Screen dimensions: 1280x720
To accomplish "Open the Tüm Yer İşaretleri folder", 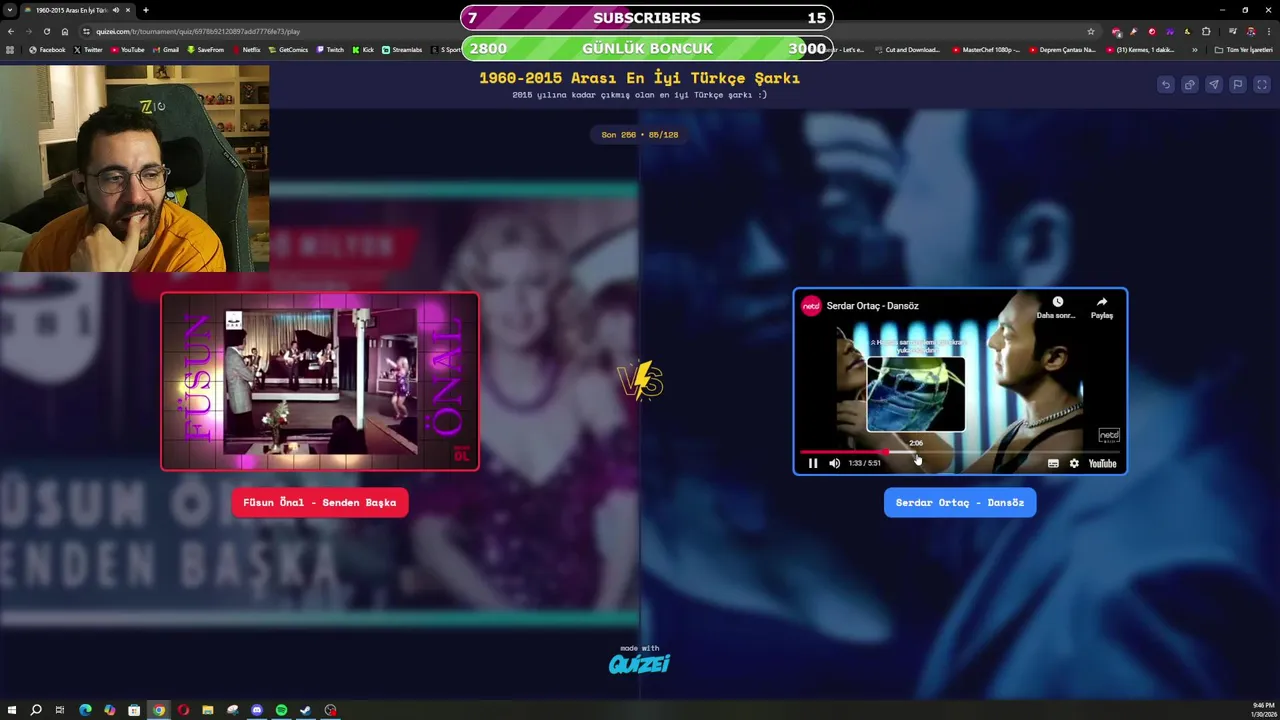I will (1243, 49).
